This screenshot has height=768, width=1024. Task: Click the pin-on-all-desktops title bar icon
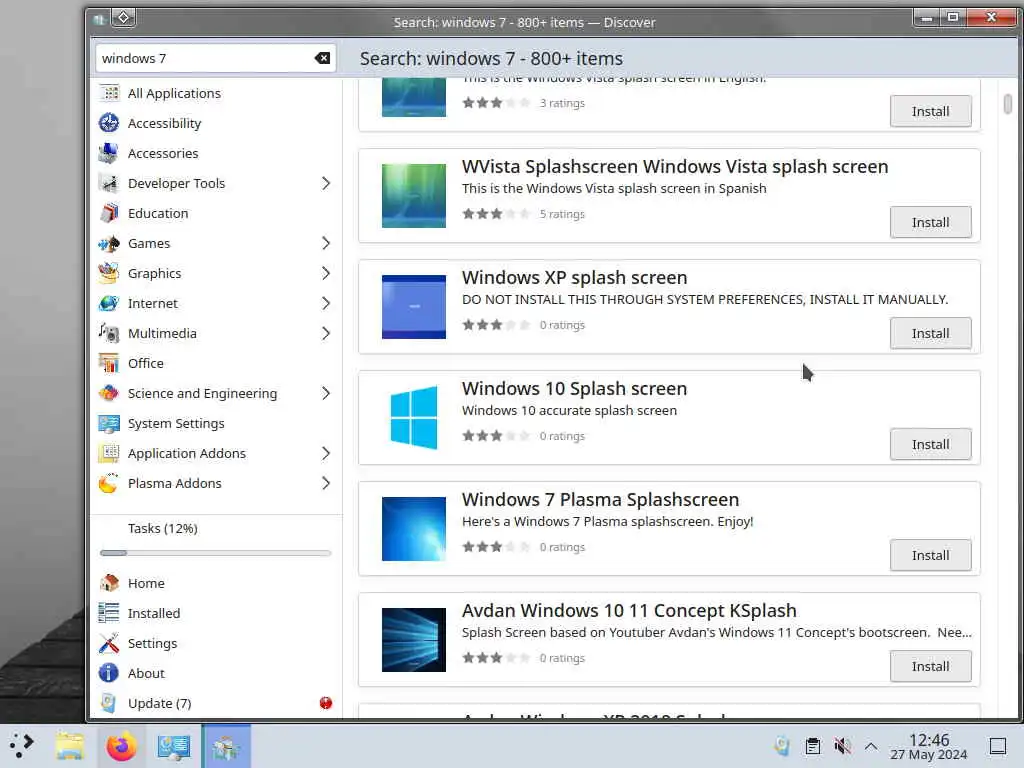coord(123,18)
